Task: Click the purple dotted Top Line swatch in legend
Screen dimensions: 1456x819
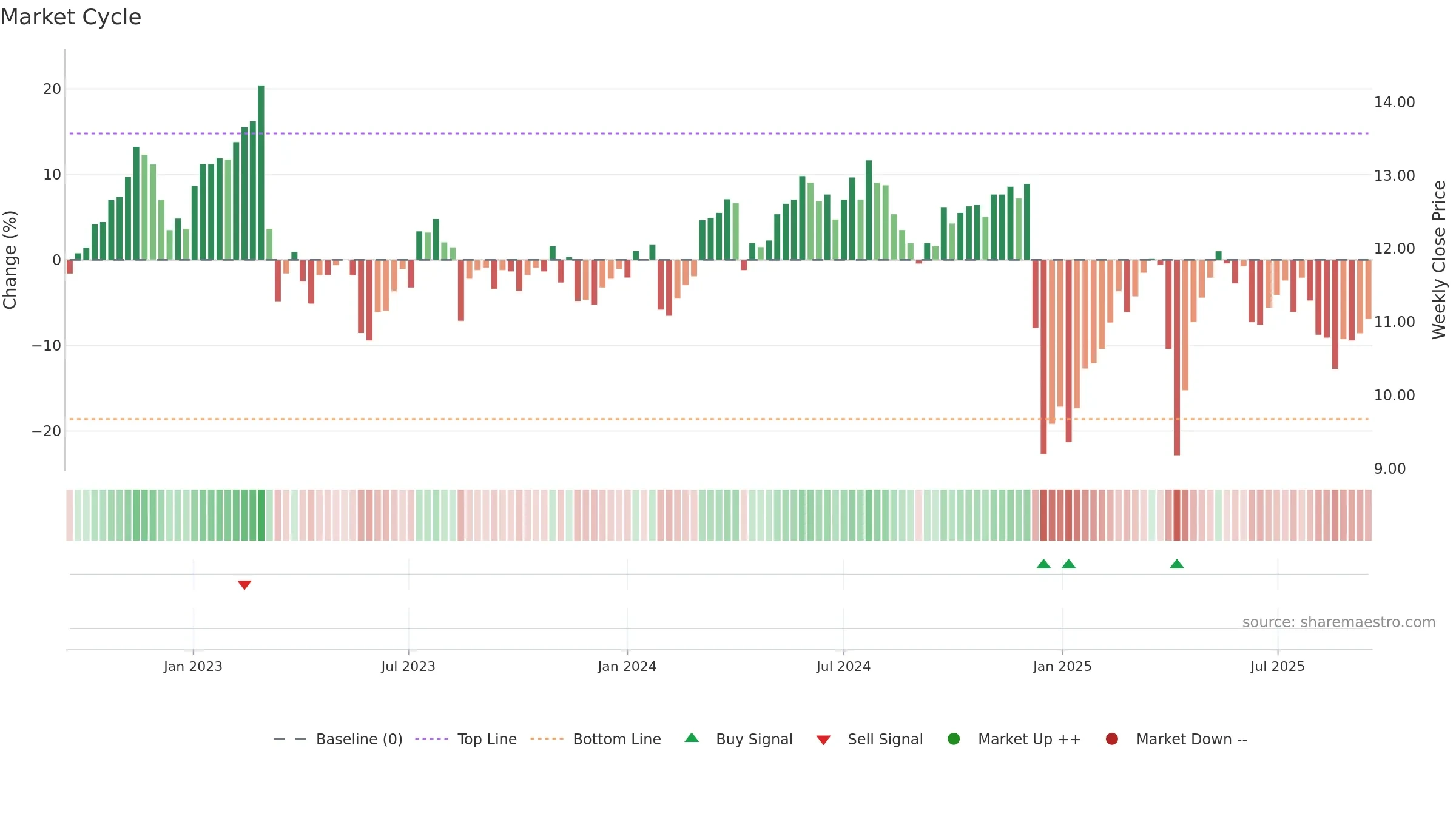Action: 431,739
